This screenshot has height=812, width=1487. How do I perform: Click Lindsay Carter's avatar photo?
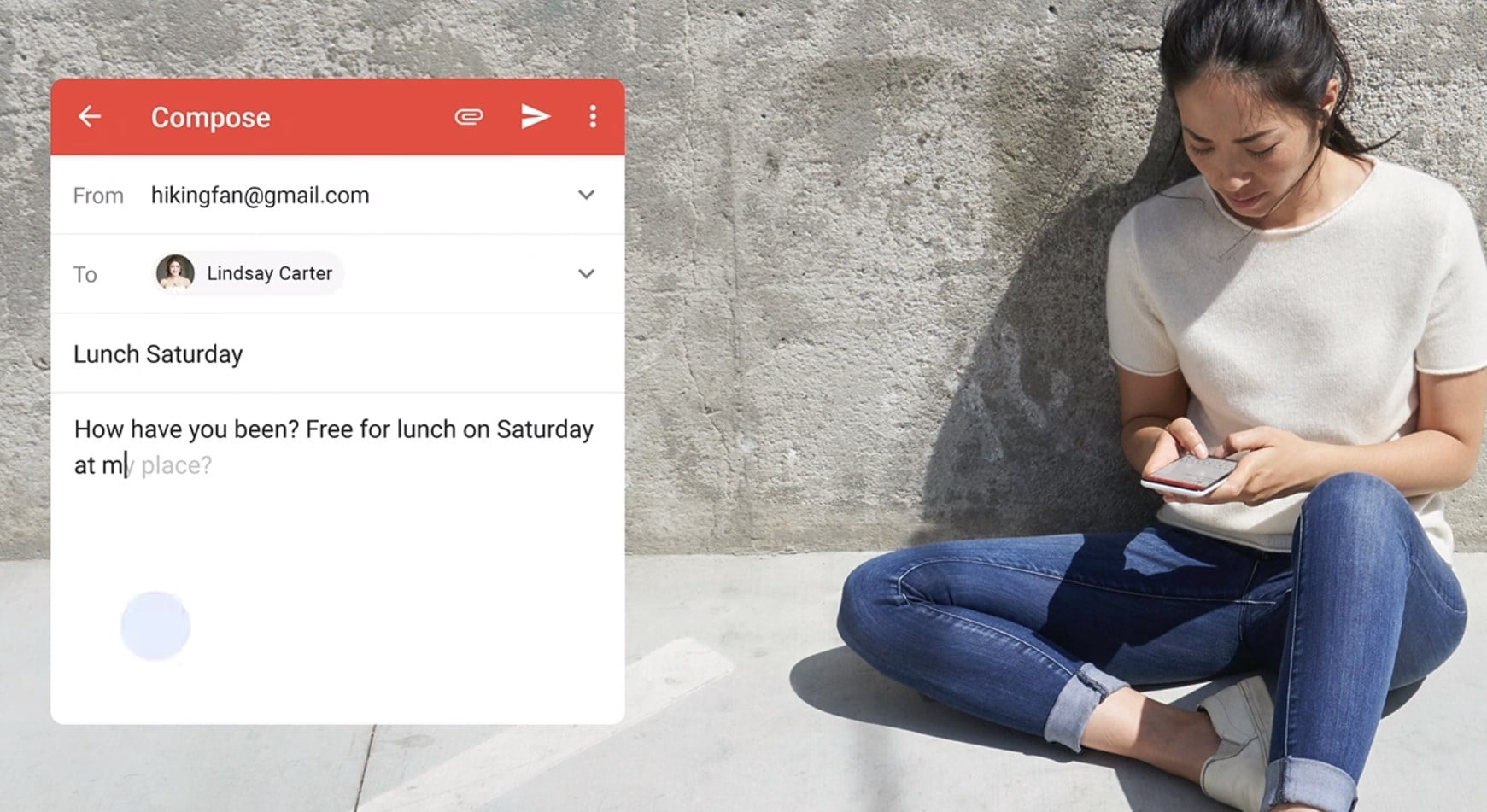point(175,273)
